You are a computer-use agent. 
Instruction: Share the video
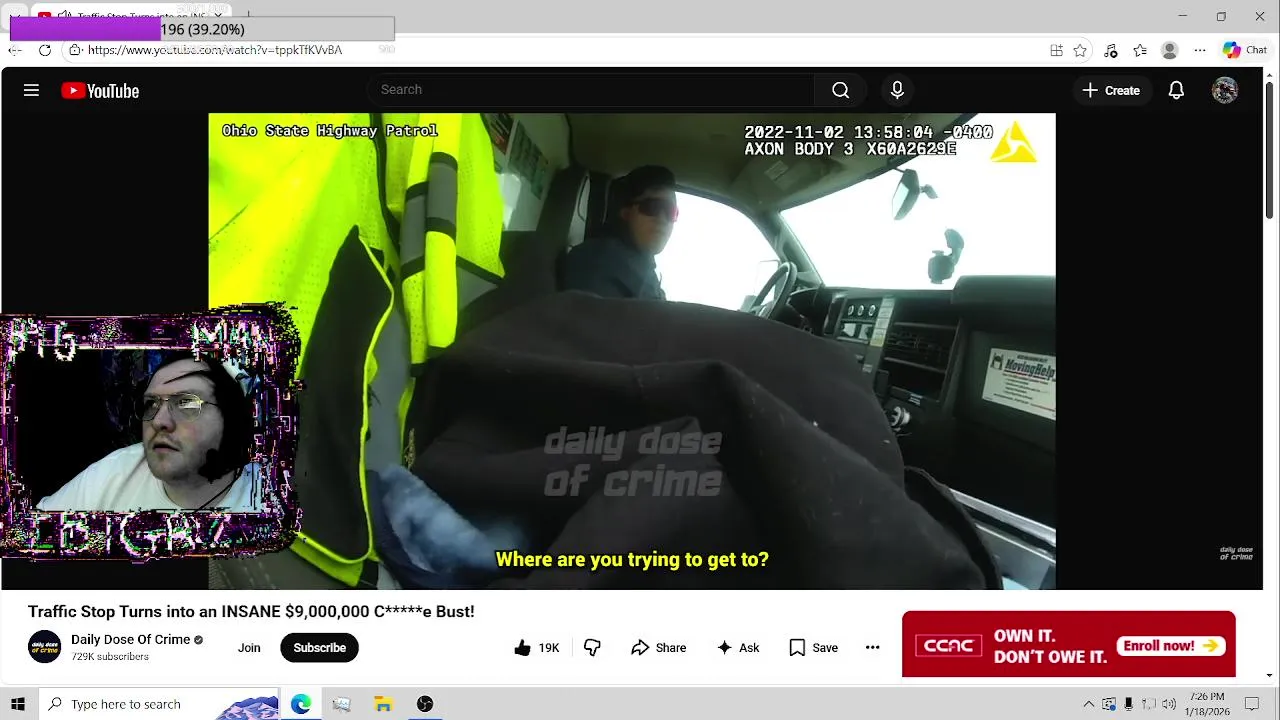[x=658, y=648]
